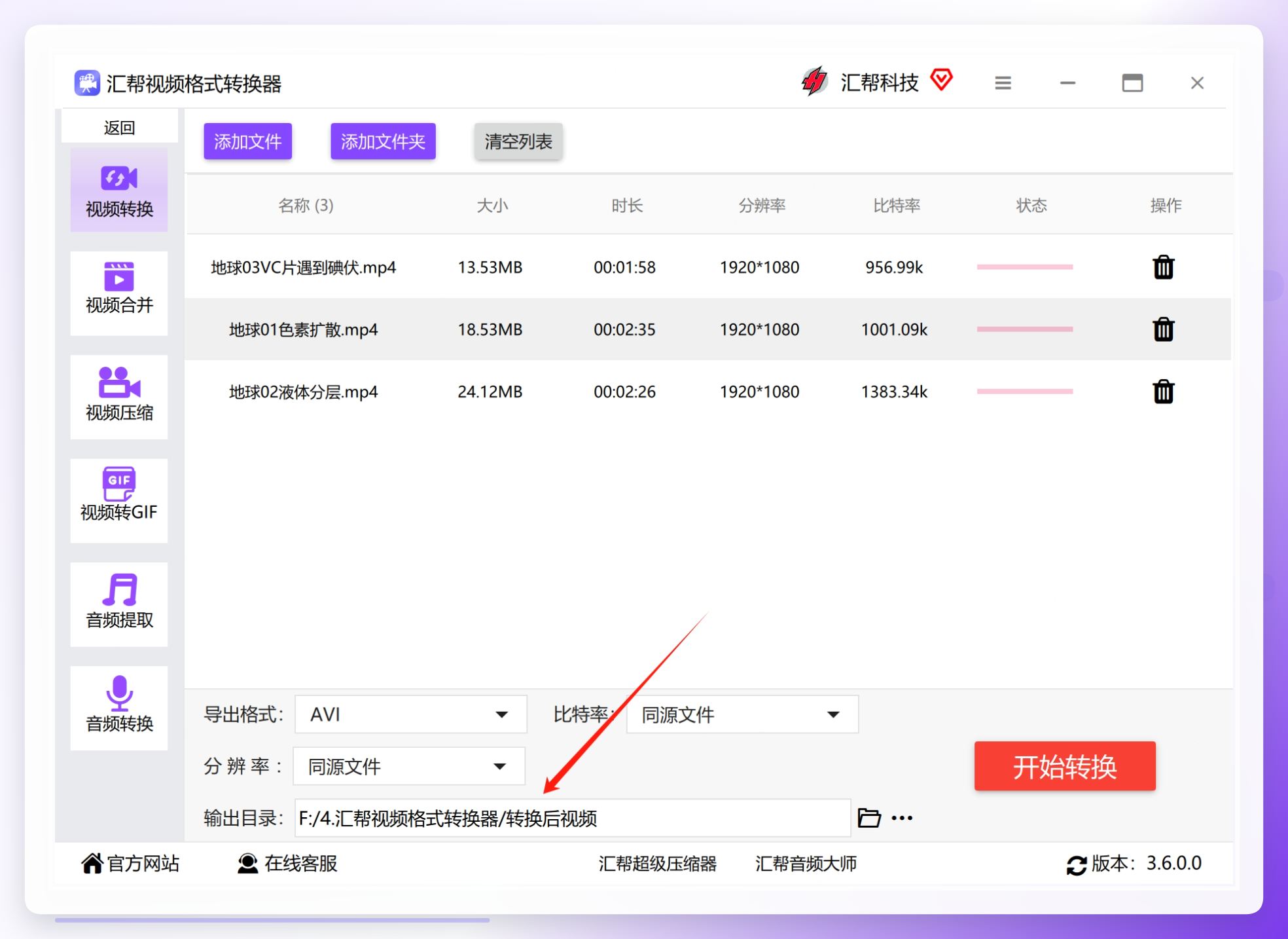Open the 视频合并 video merge module
Viewport: 1288px width, 939px height.
point(119,293)
